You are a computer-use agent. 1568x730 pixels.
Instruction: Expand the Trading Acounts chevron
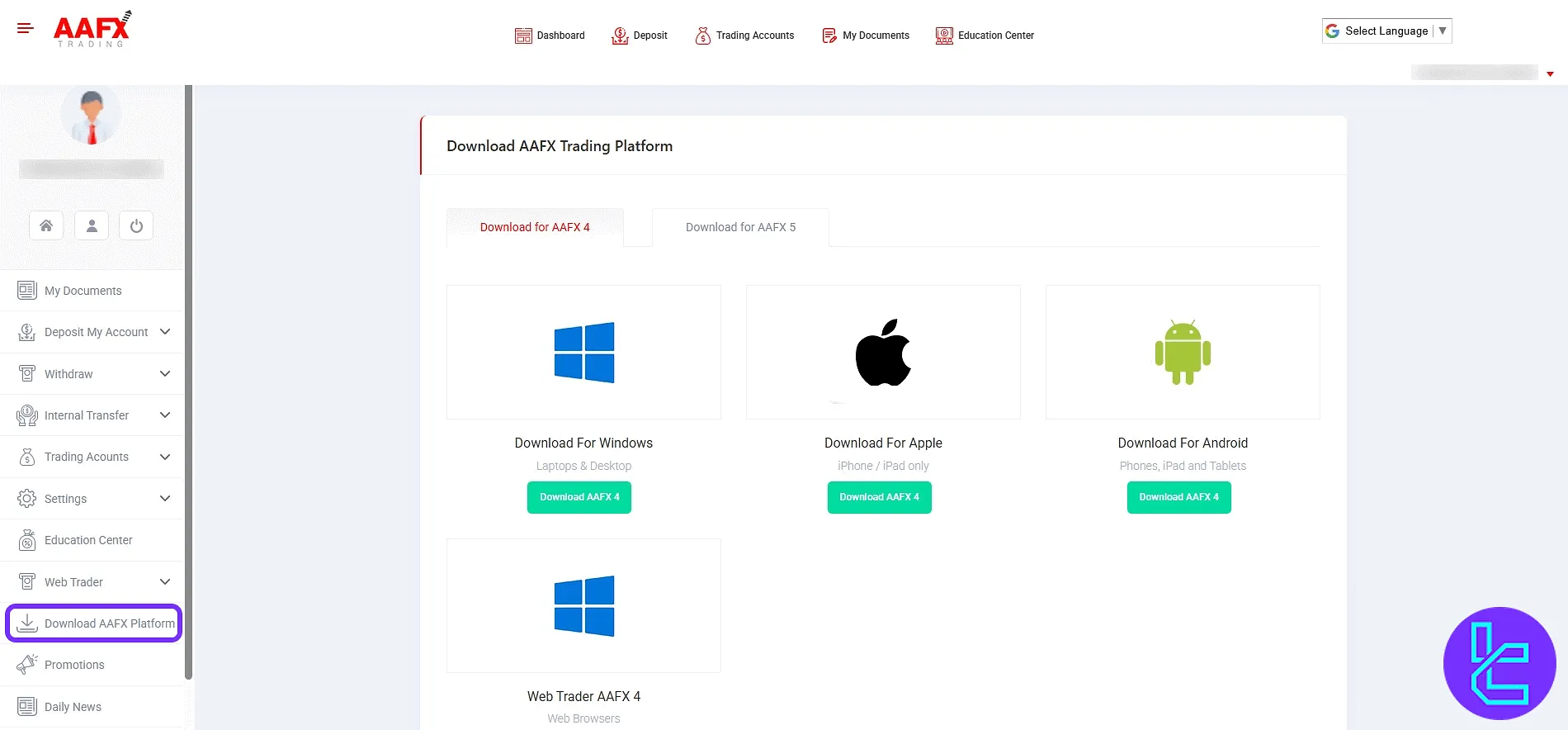pos(165,457)
